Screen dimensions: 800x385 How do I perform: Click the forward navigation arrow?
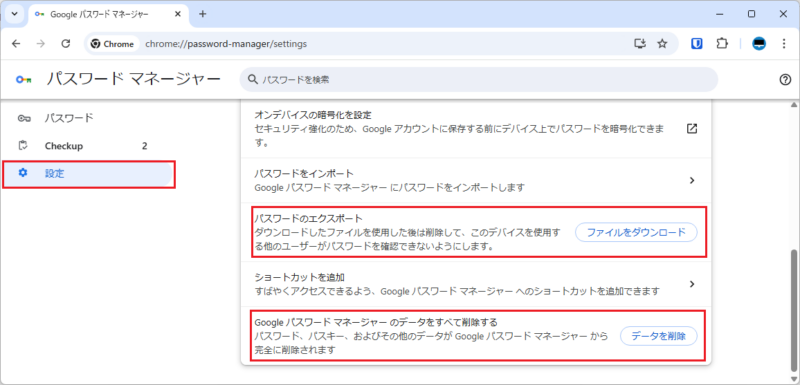coord(41,44)
